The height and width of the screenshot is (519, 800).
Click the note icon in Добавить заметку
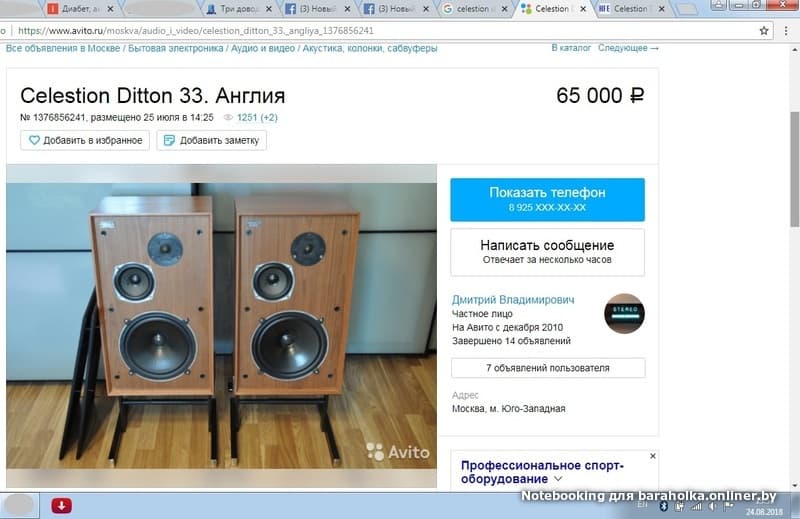tap(169, 140)
